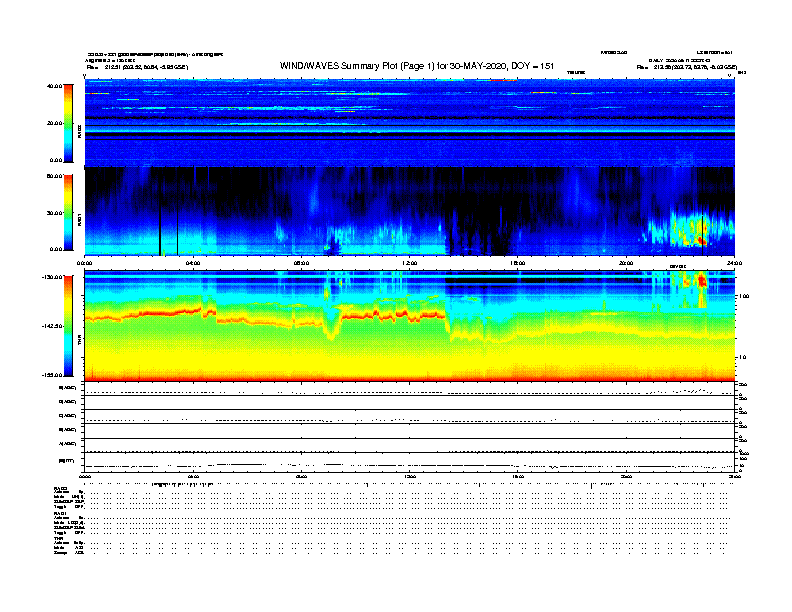Click the WIND/WAVES Summary Plot title
The image size is (792, 612).
tap(417, 66)
